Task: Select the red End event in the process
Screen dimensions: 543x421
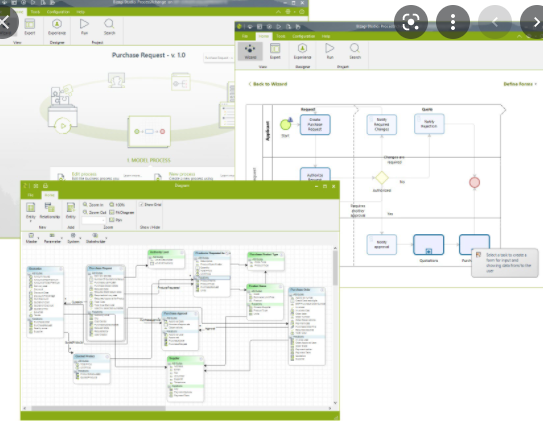Action: [x=474, y=182]
